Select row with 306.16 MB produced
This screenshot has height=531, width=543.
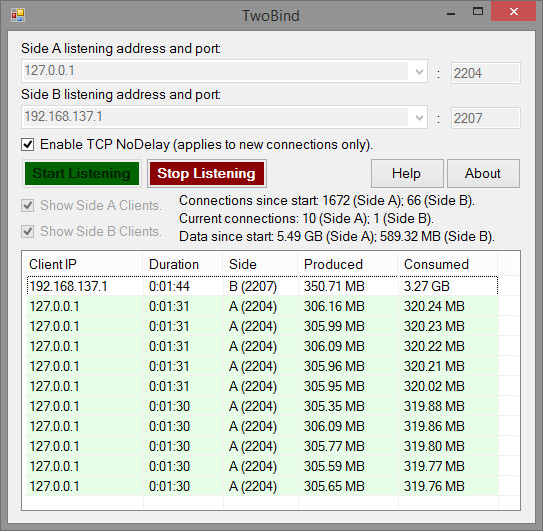pyautogui.click(x=262, y=306)
